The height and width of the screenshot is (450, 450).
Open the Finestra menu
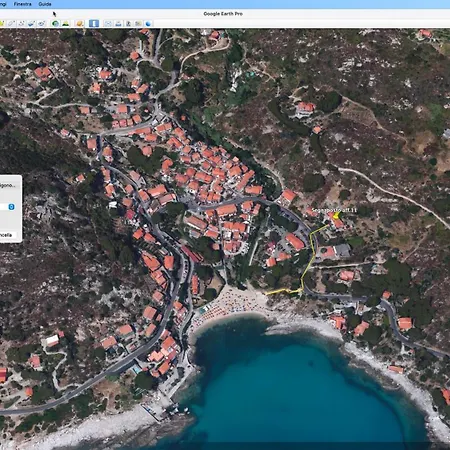click(x=23, y=4)
